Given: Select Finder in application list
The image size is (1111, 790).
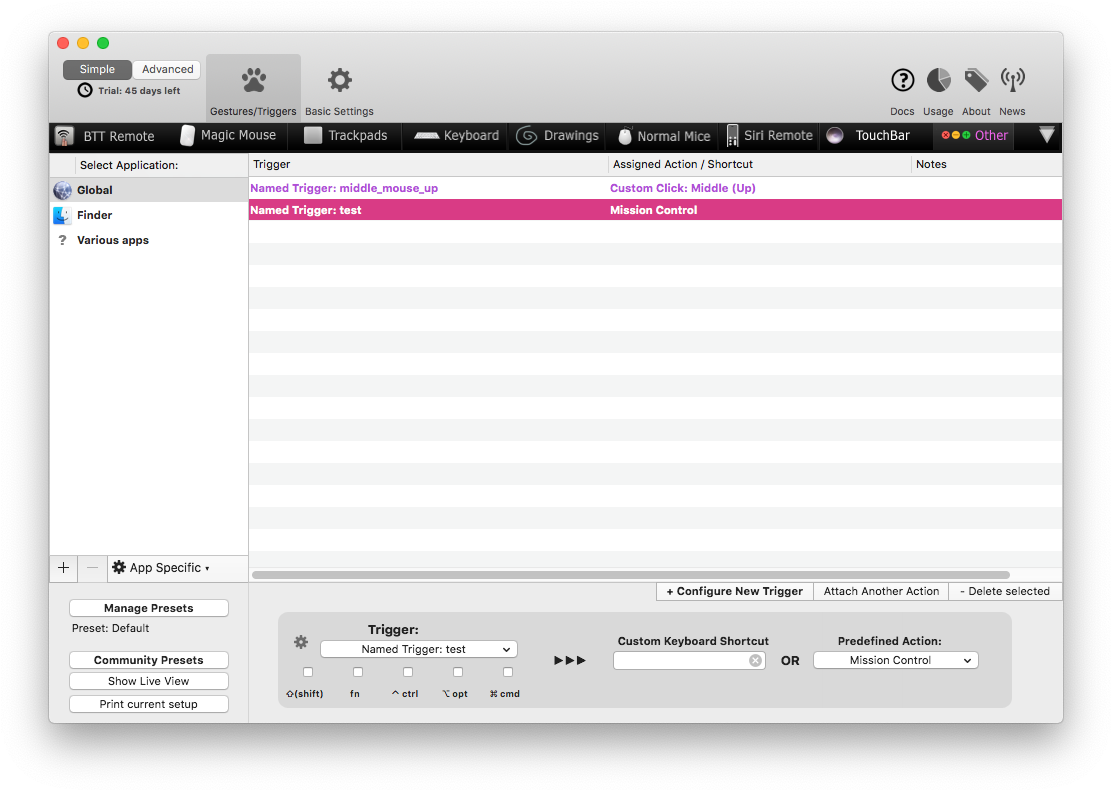Looking at the screenshot, I should click(149, 215).
